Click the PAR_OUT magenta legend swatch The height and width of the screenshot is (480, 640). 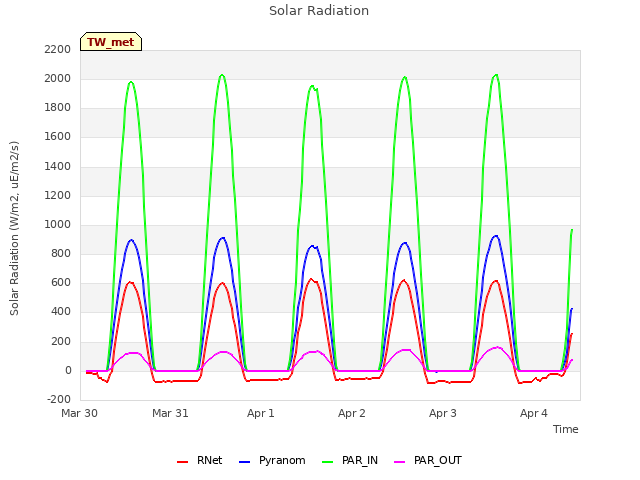click(x=400, y=461)
